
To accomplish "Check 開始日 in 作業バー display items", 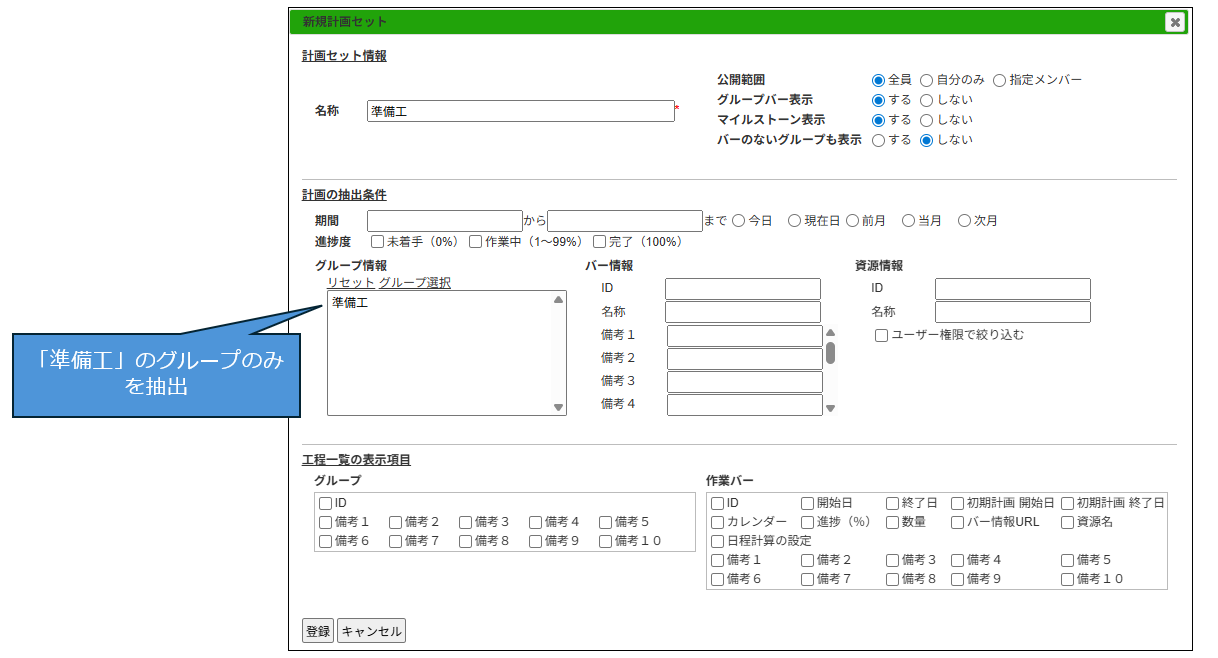I will 808,503.
